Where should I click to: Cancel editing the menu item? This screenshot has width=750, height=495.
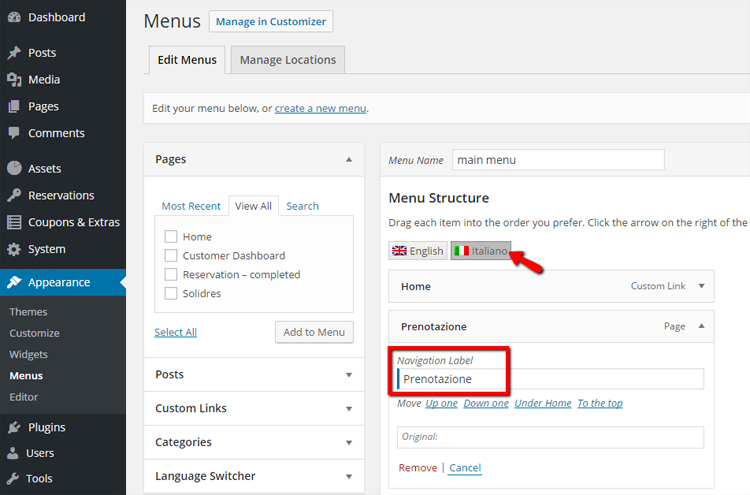click(x=465, y=468)
